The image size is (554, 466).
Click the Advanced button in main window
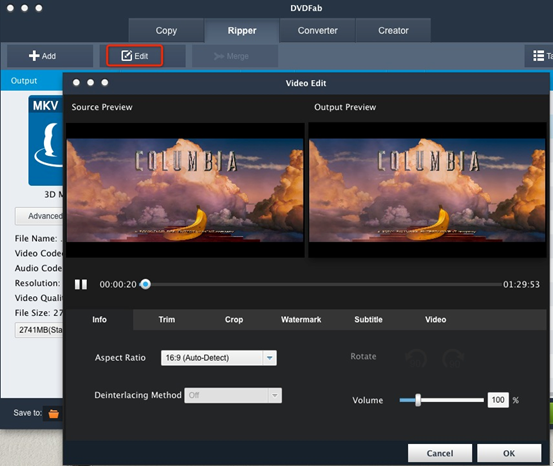click(x=39, y=216)
